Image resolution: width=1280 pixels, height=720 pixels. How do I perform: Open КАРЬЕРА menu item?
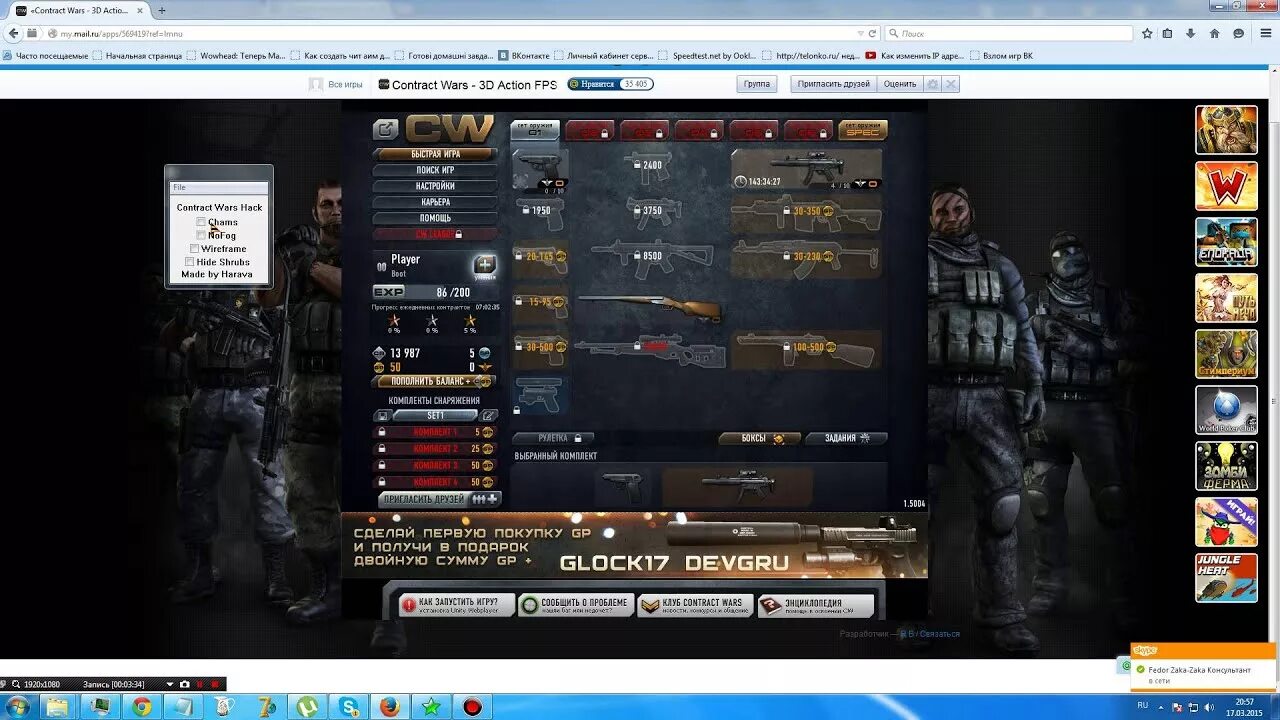point(435,202)
